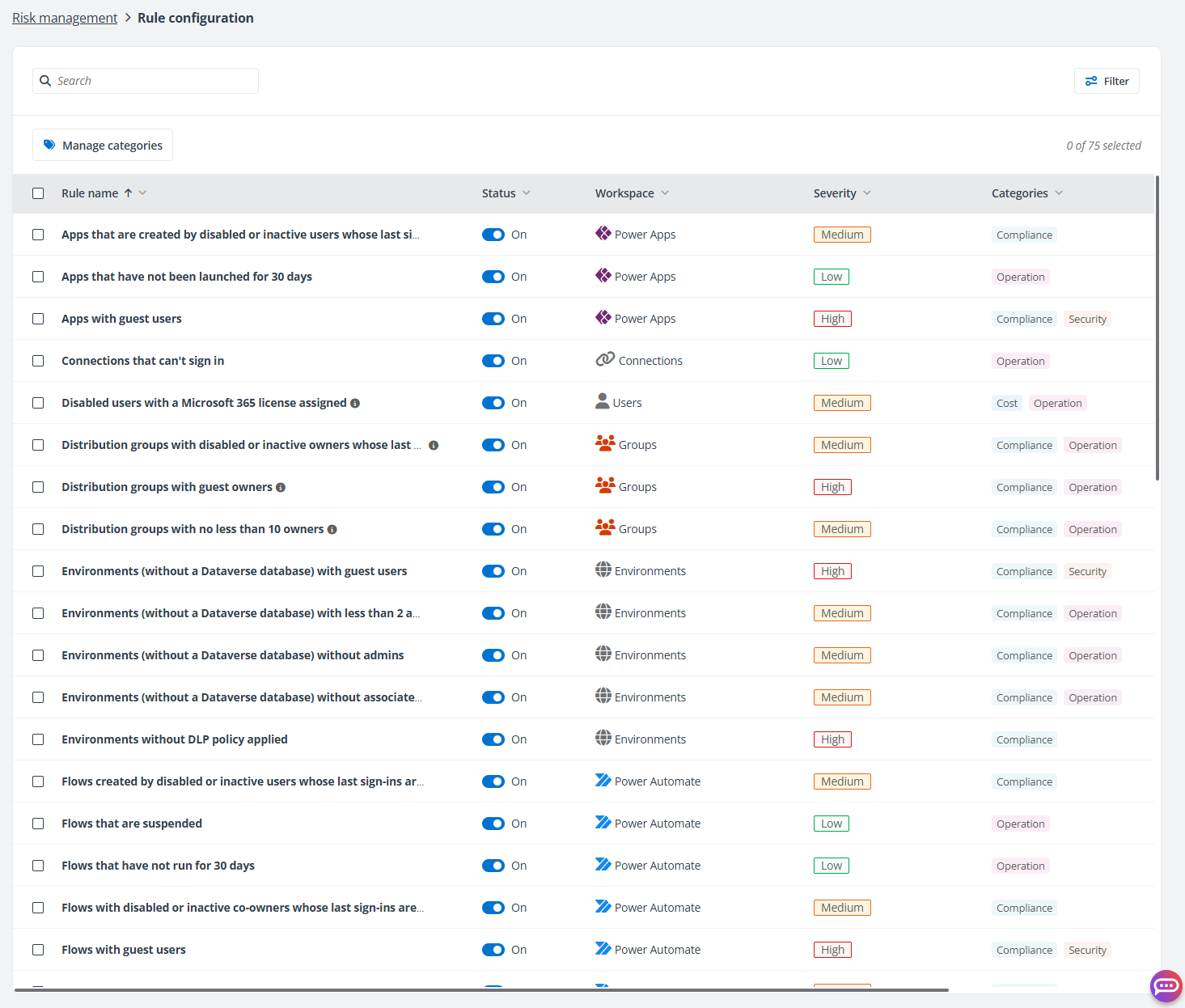Select the Connections workspace icon
Screen dimensions: 1185x1008
pyautogui.click(x=604, y=358)
